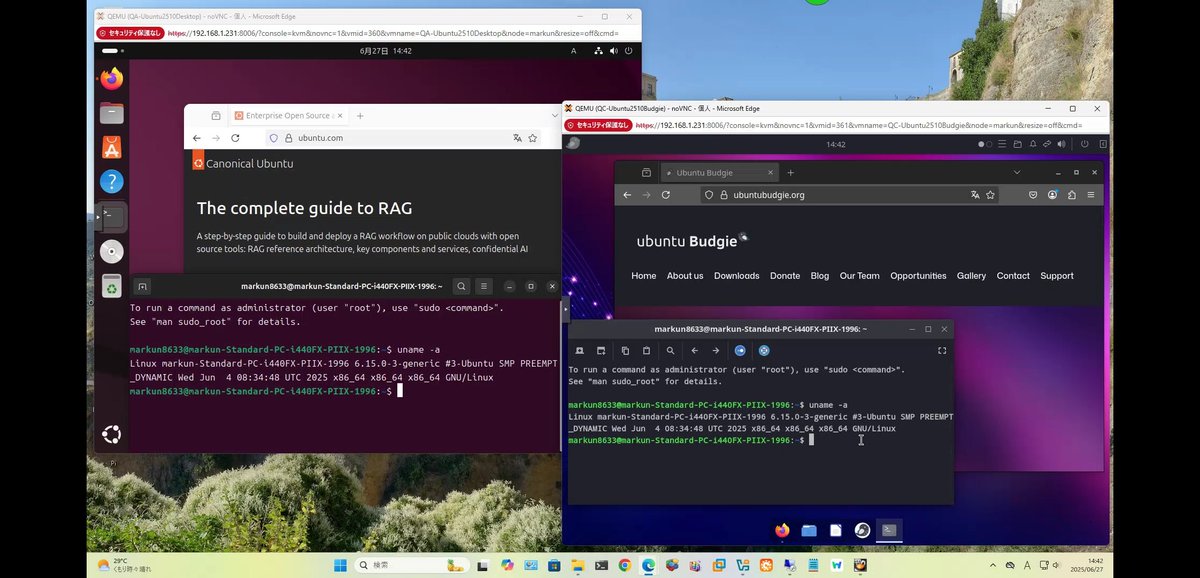This screenshot has width=1200, height=578.
Task: Open Contact menu on Ubuntu Budgie site
Action: pyautogui.click(x=1013, y=276)
